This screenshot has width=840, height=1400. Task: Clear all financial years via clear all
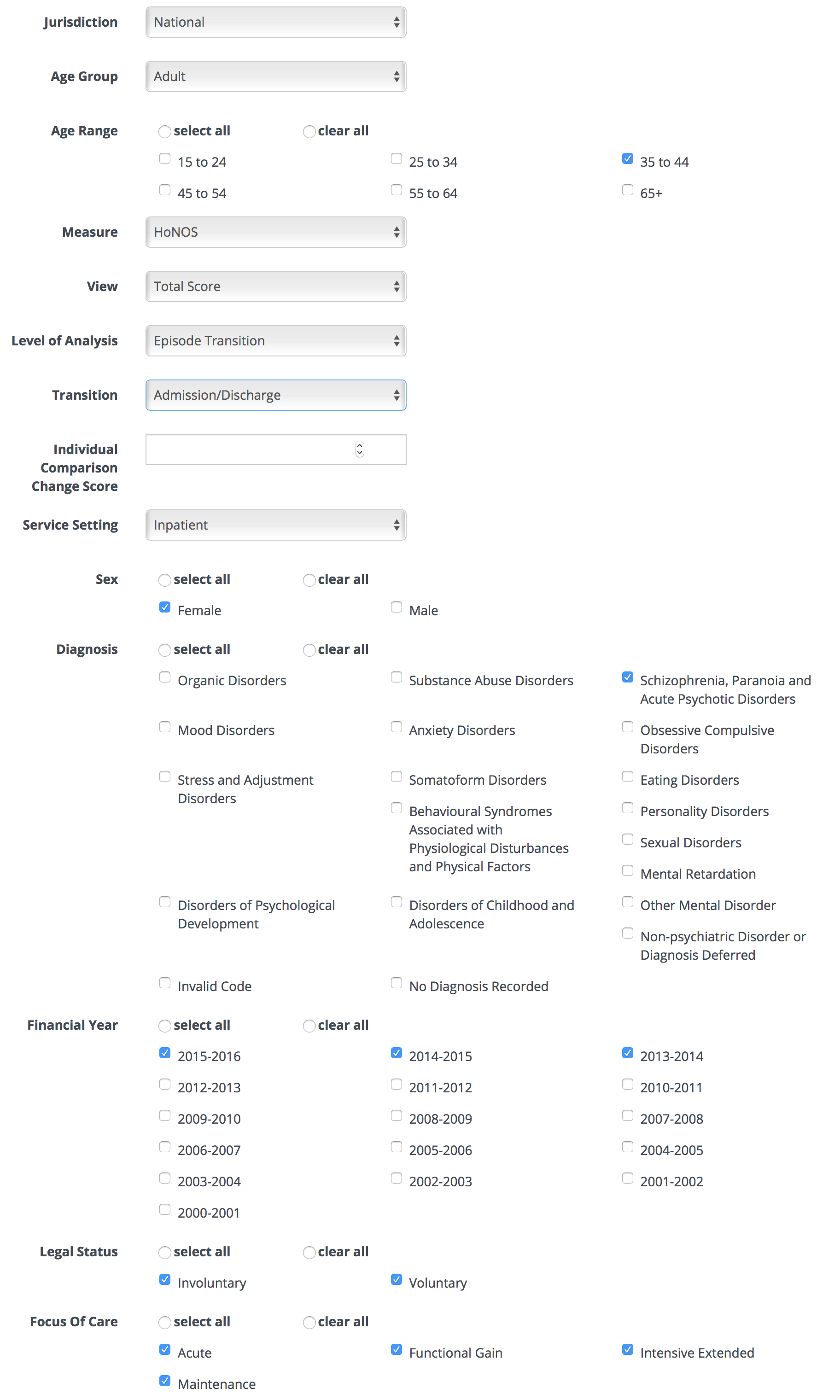coord(309,1026)
